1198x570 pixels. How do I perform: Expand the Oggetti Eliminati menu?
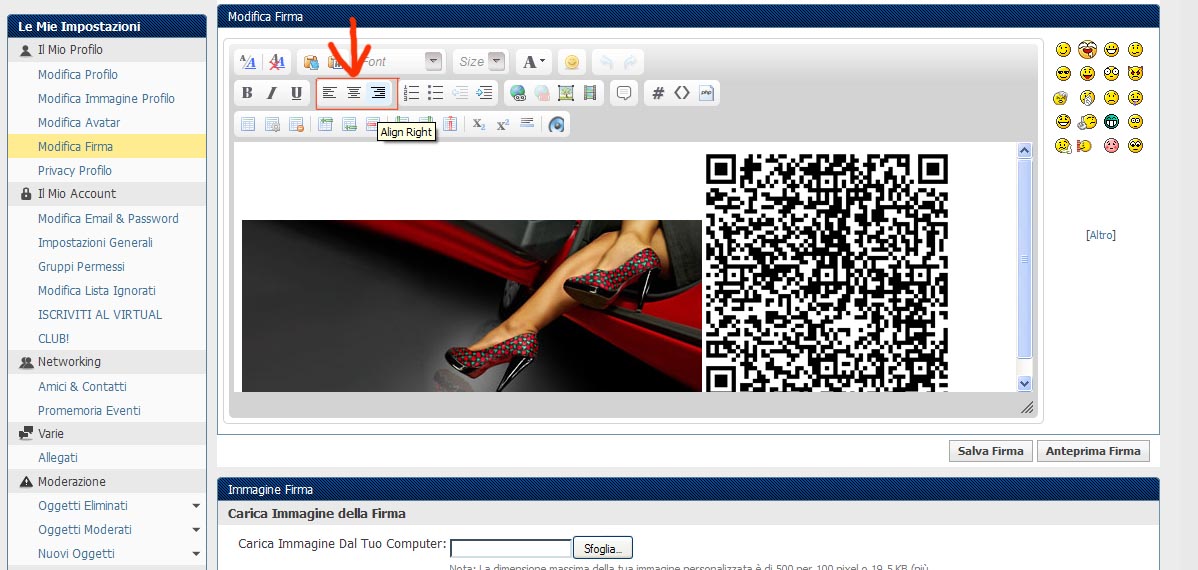[x=196, y=506]
